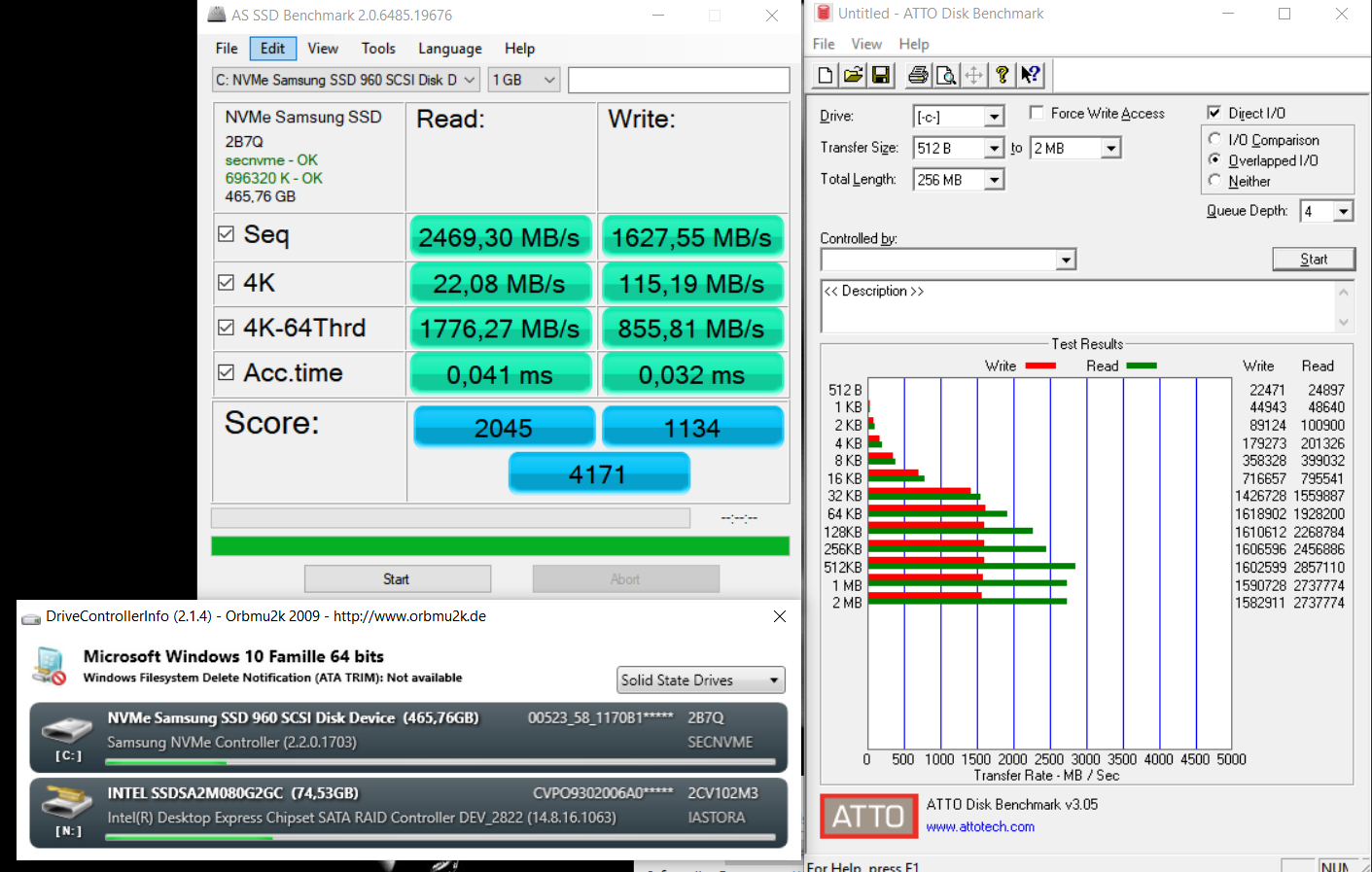The image size is (1372, 872).
Task: Print ATTO results using the printer icon
Action: click(917, 75)
